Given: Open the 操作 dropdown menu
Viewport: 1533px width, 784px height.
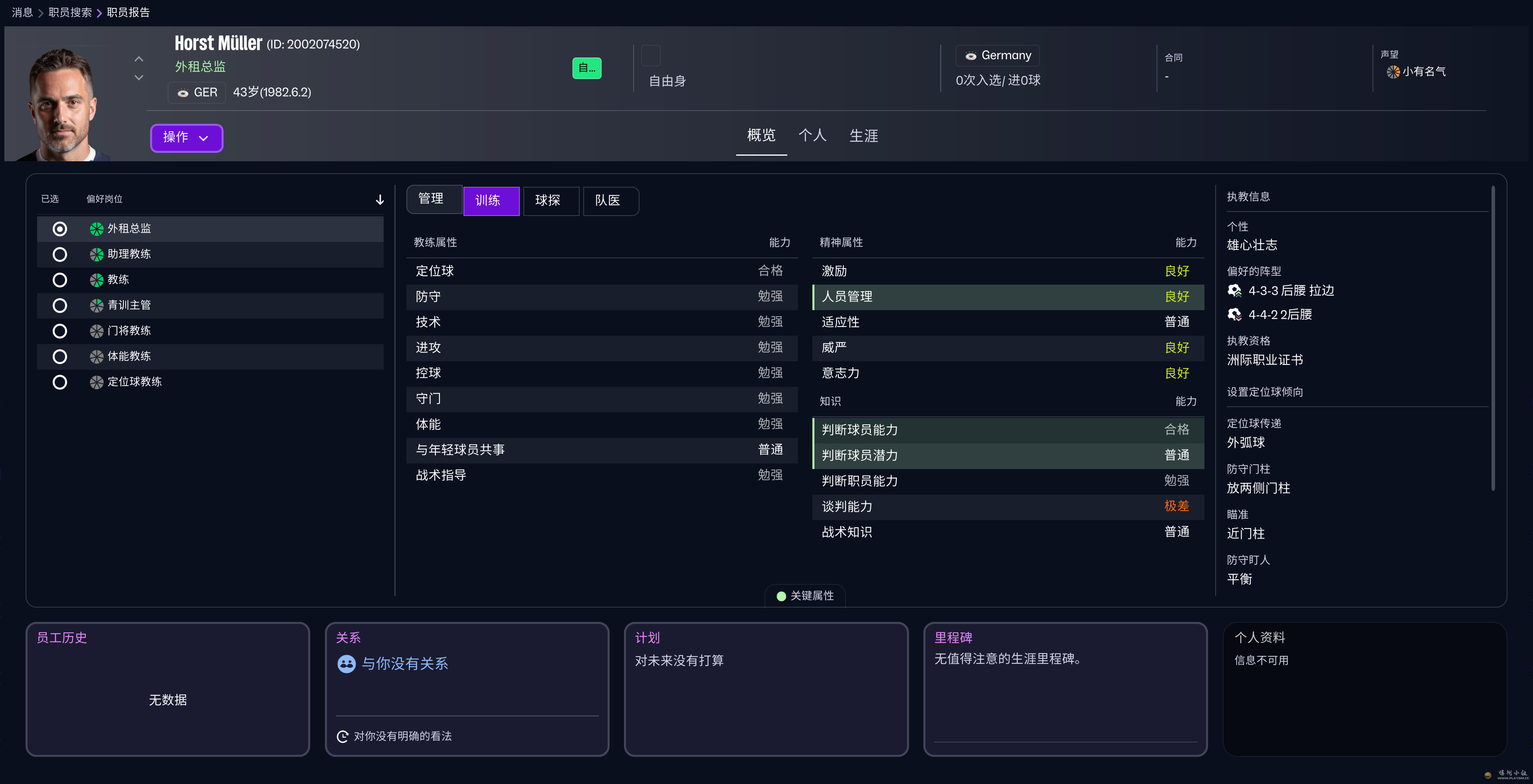Looking at the screenshot, I should click(x=186, y=138).
